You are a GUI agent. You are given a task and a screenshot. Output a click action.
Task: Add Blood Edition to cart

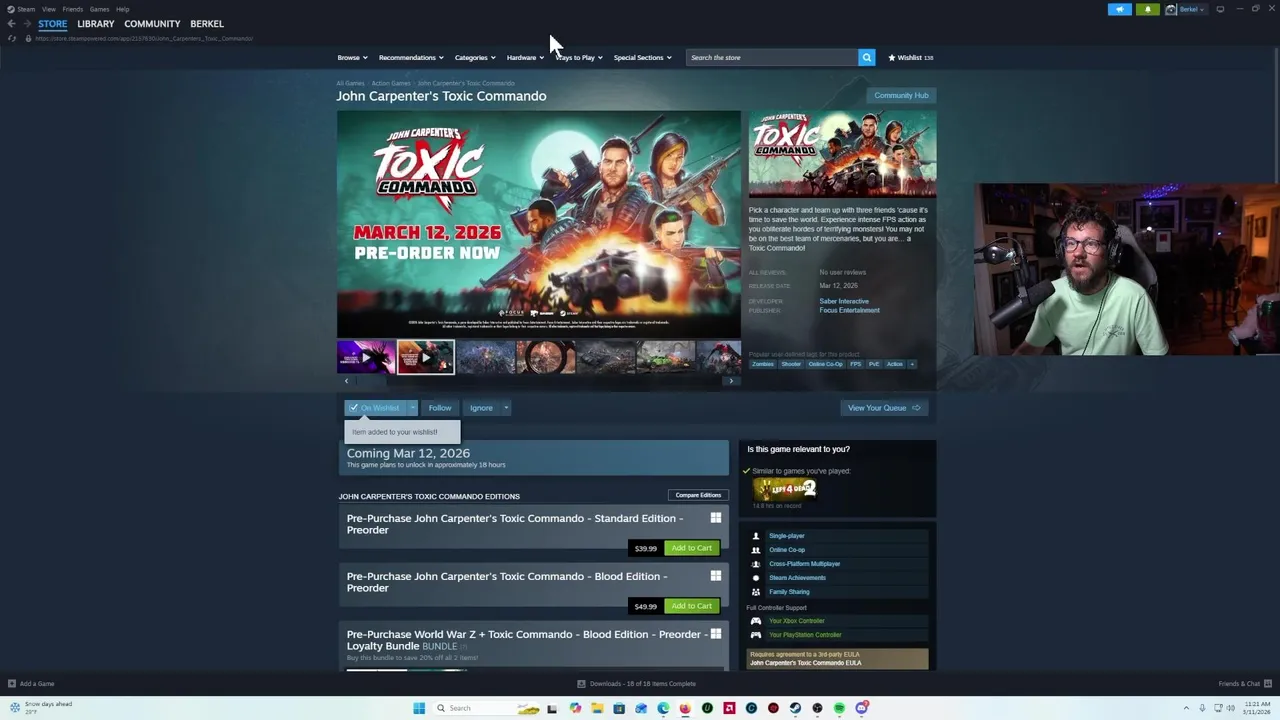691,606
